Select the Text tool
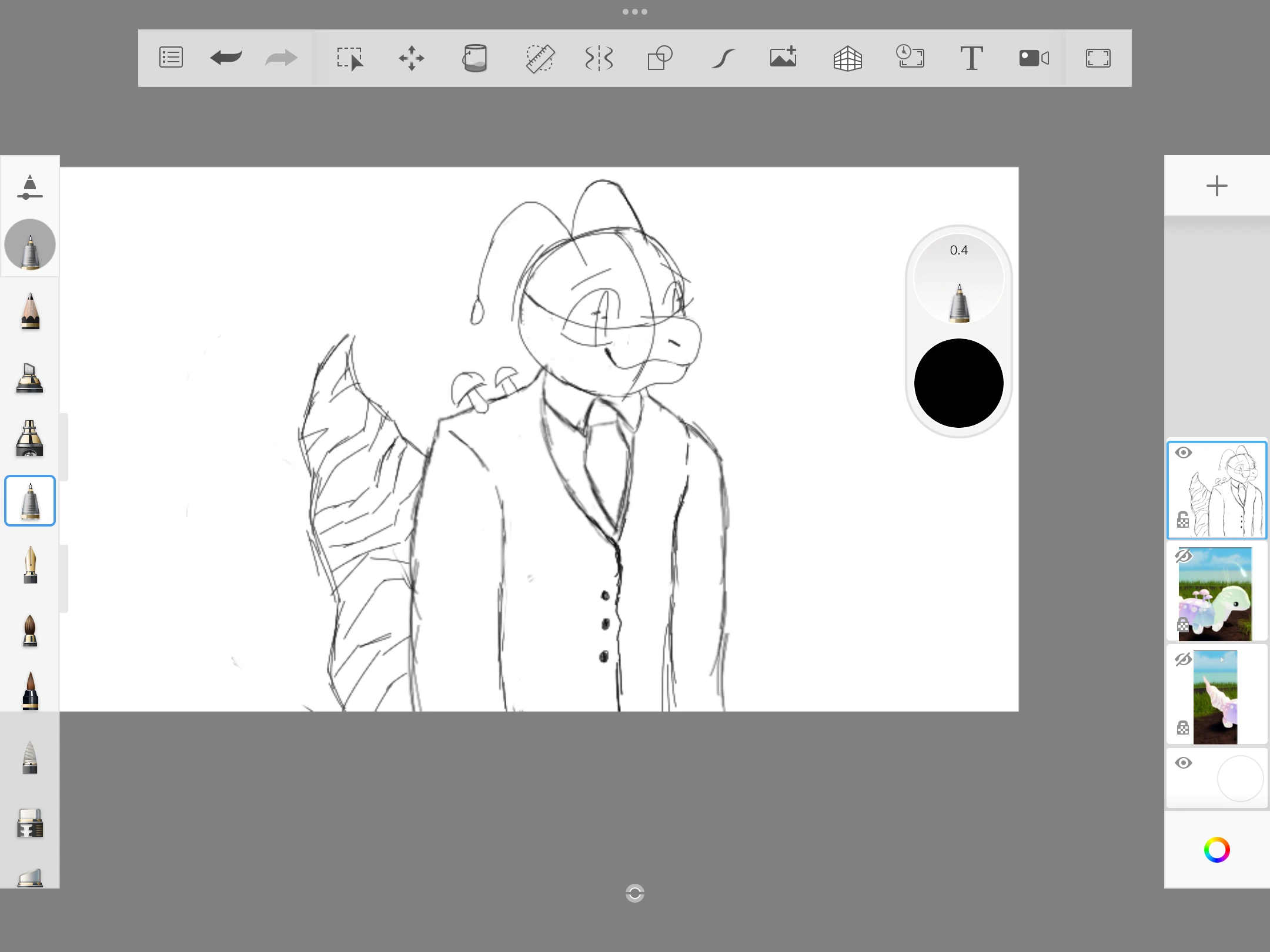The image size is (1270, 952). point(971,58)
